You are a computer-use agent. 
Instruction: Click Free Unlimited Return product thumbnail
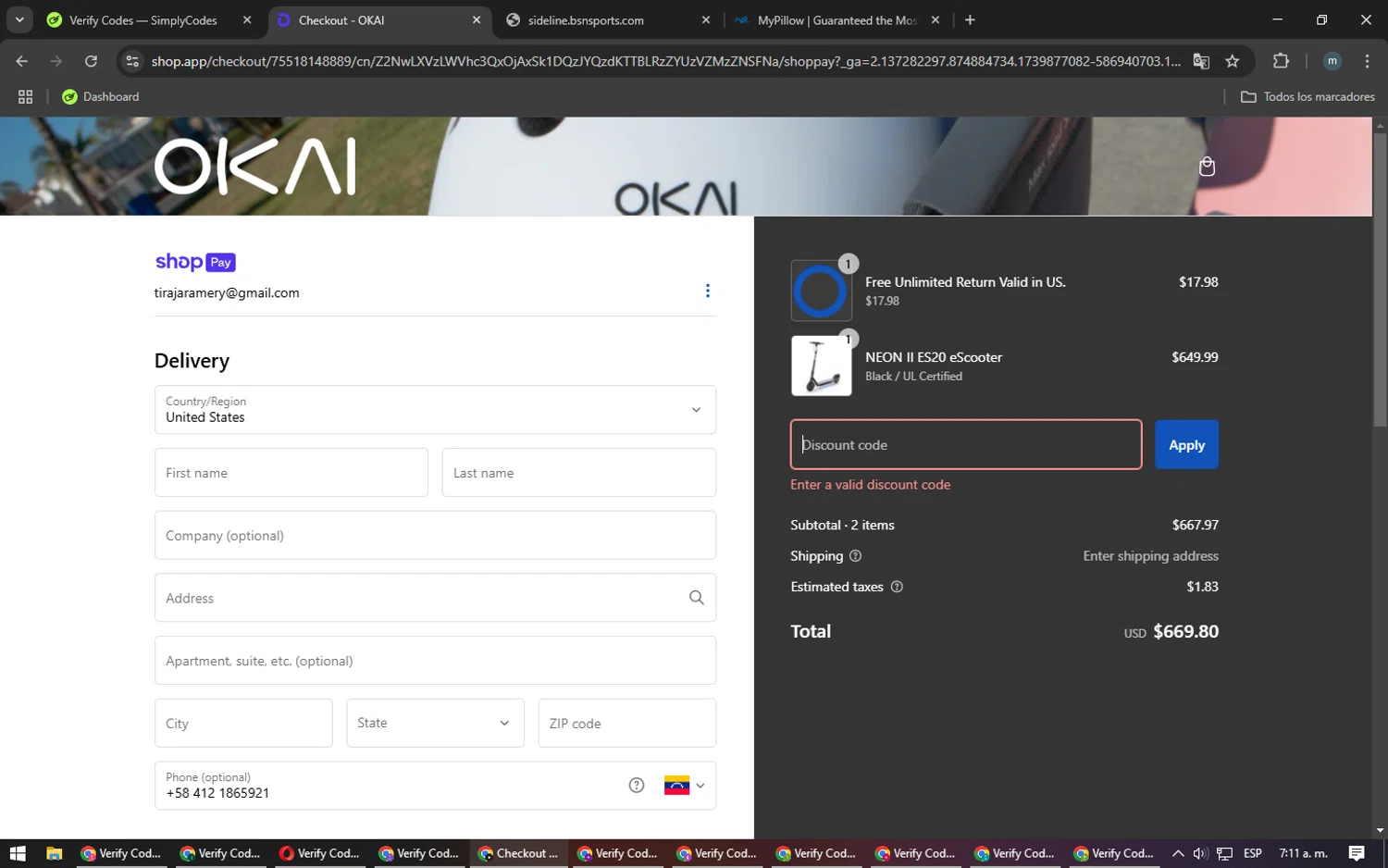point(822,291)
